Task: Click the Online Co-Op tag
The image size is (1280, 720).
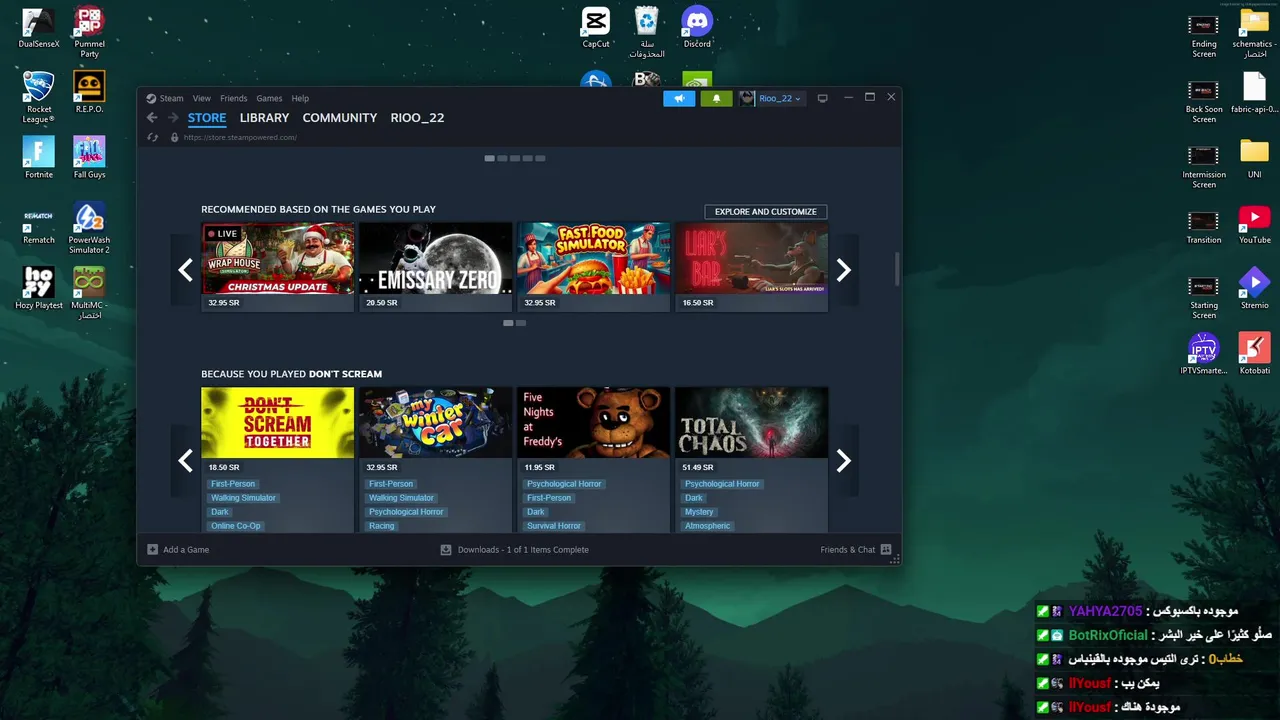Action: (235, 526)
